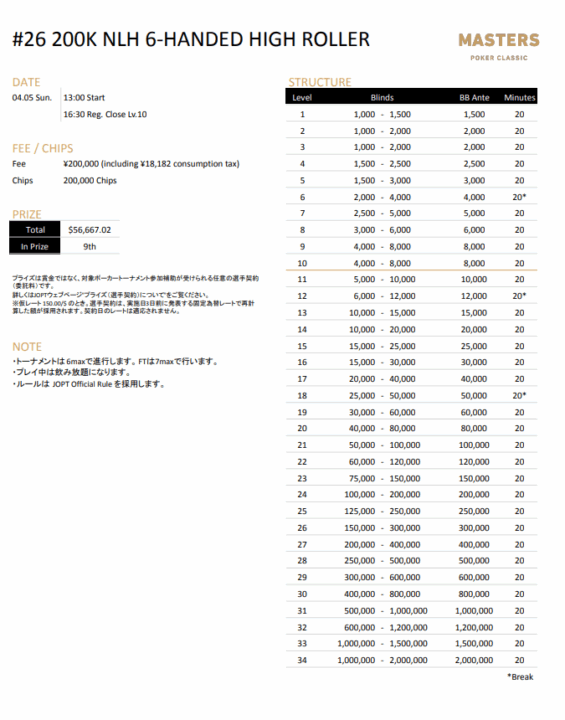Click the PRIZE section heading

pyautogui.click(x=27, y=214)
